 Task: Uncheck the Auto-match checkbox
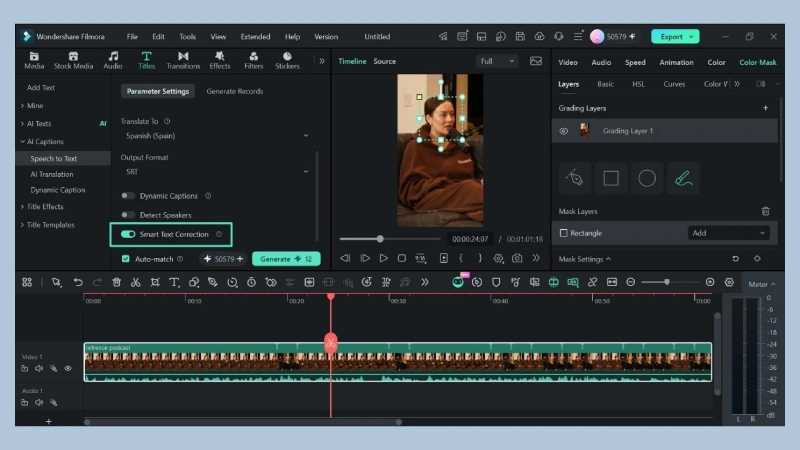pos(126,259)
